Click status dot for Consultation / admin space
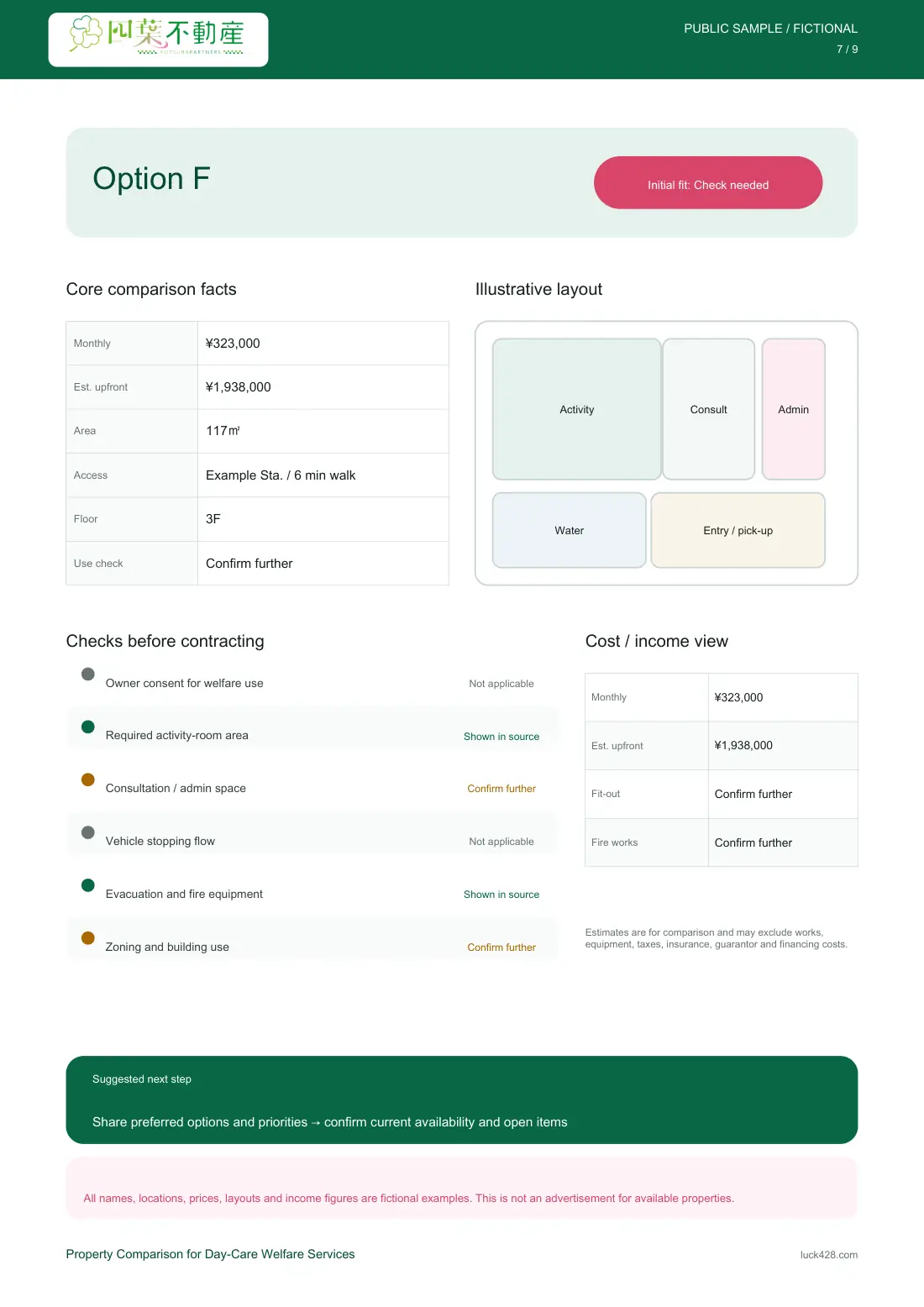This screenshot has width=924, height=1307. pyautogui.click(x=87, y=779)
